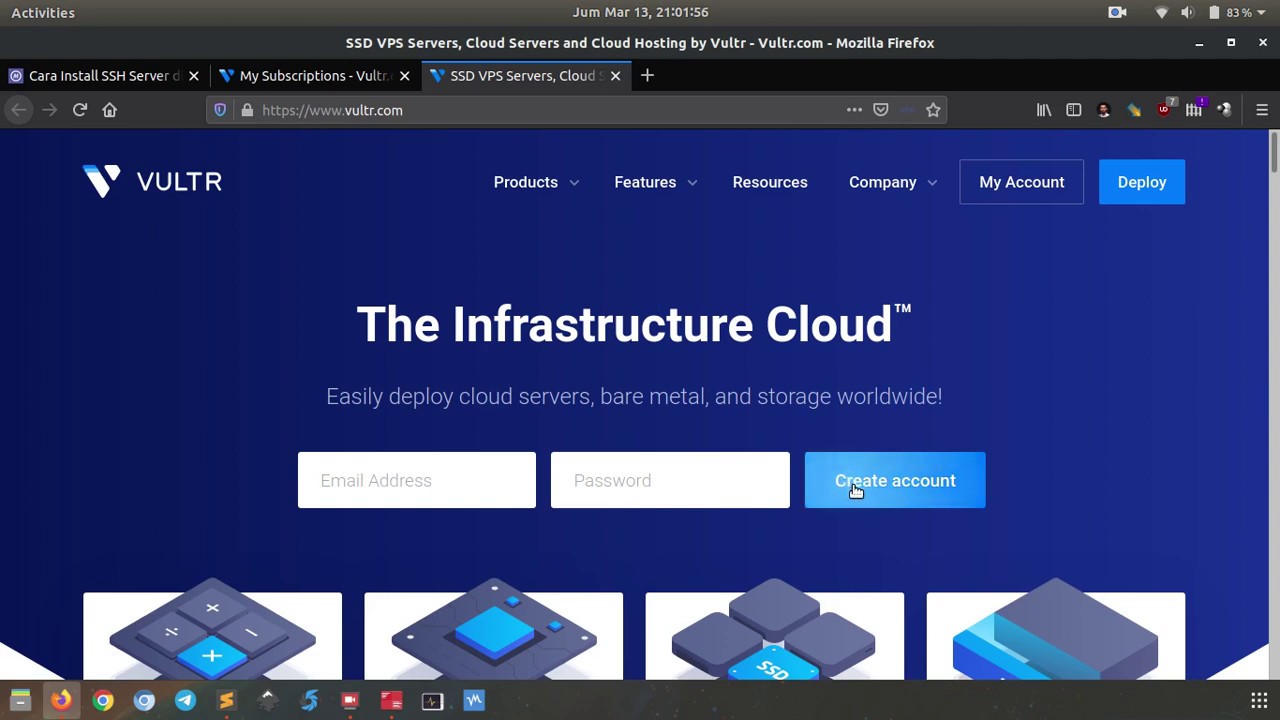The height and width of the screenshot is (720, 1280).
Task: Open uBlock Origin extension
Action: 1164,110
